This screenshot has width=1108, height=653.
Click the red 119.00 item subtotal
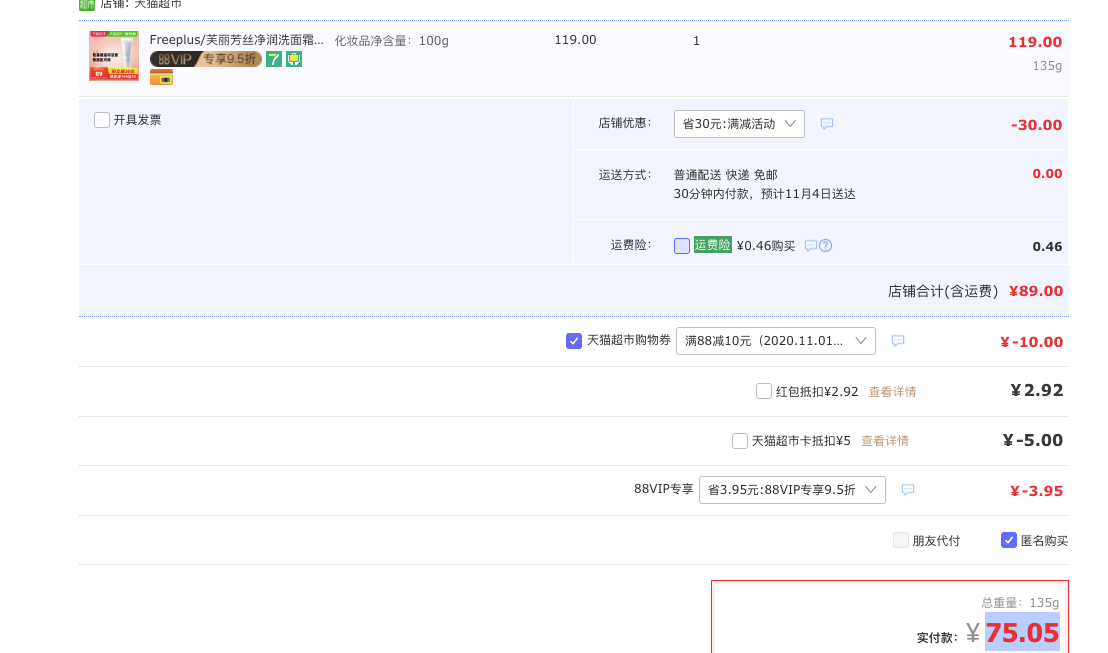coord(1035,42)
